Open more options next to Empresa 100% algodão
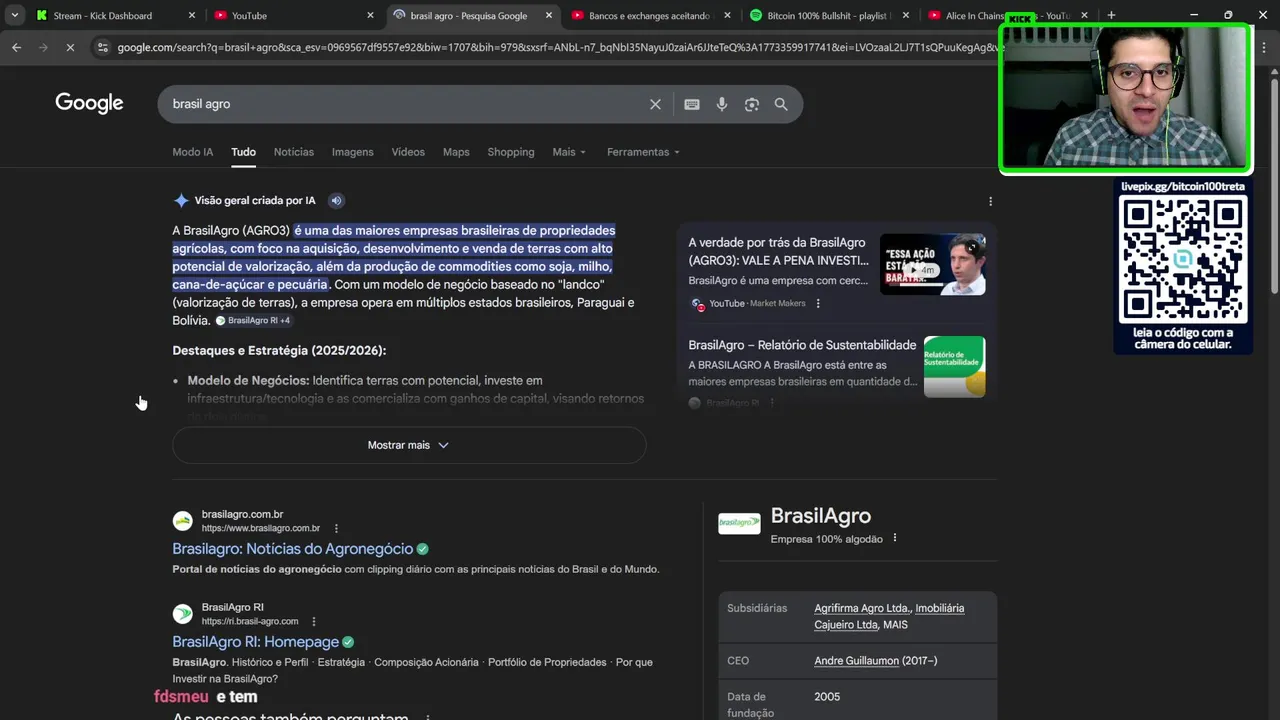The image size is (1280, 720). tap(895, 538)
